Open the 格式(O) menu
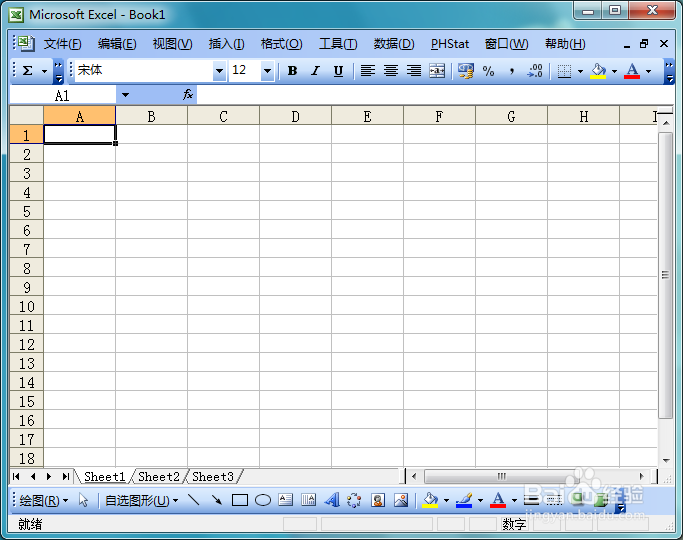 281,44
